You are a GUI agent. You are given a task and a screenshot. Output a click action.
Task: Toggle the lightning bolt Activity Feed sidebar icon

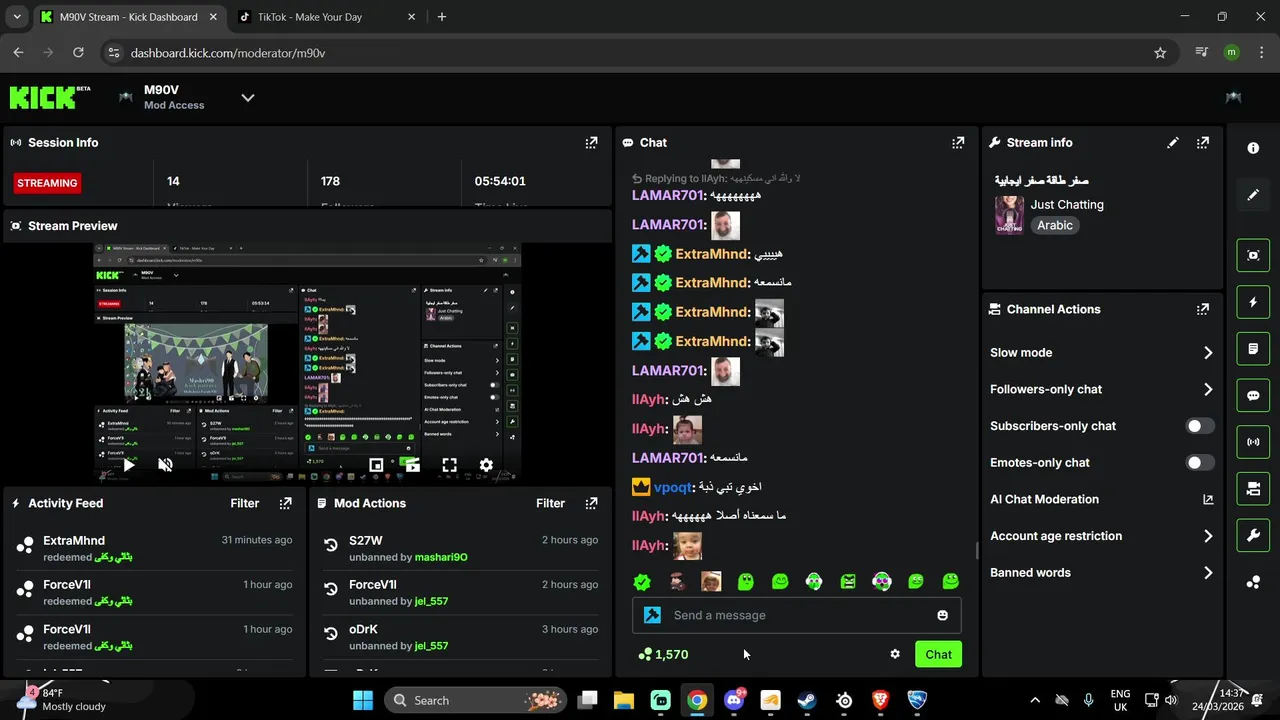coord(1253,302)
